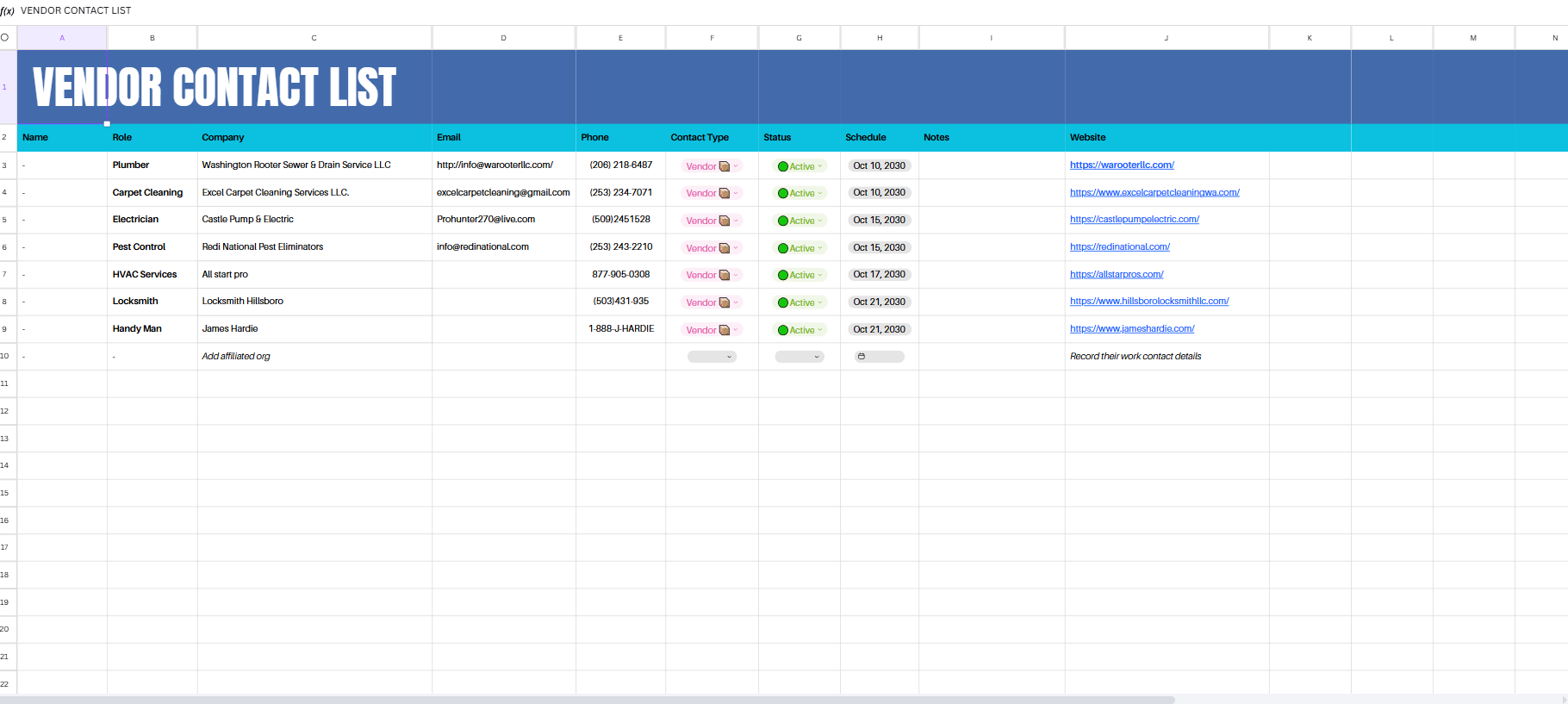Select the Washington Rooter Sewer & Drain cell
The width and height of the screenshot is (1568, 704).
tap(314, 165)
